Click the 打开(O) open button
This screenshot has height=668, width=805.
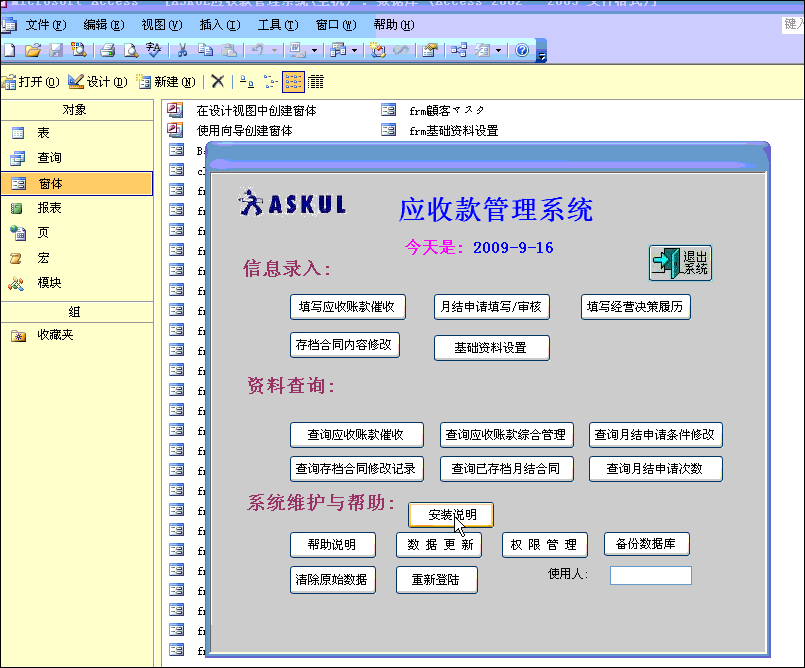tap(31, 82)
